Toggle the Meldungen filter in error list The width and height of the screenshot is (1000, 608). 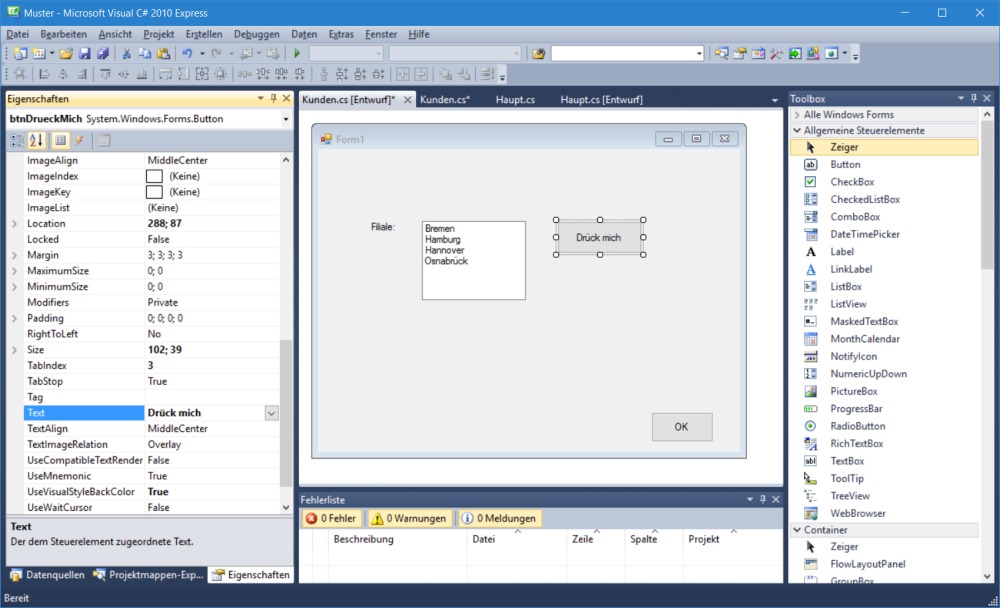click(x=499, y=518)
